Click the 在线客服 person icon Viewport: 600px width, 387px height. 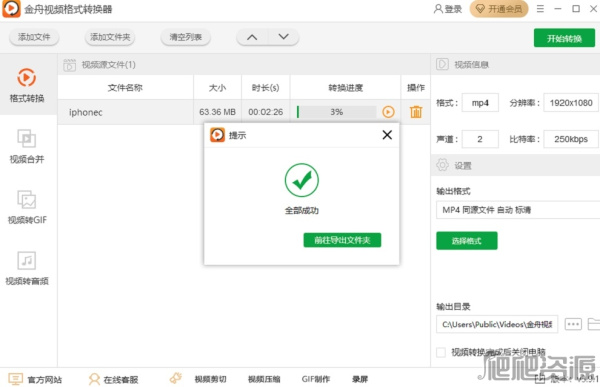pos(94,379)
